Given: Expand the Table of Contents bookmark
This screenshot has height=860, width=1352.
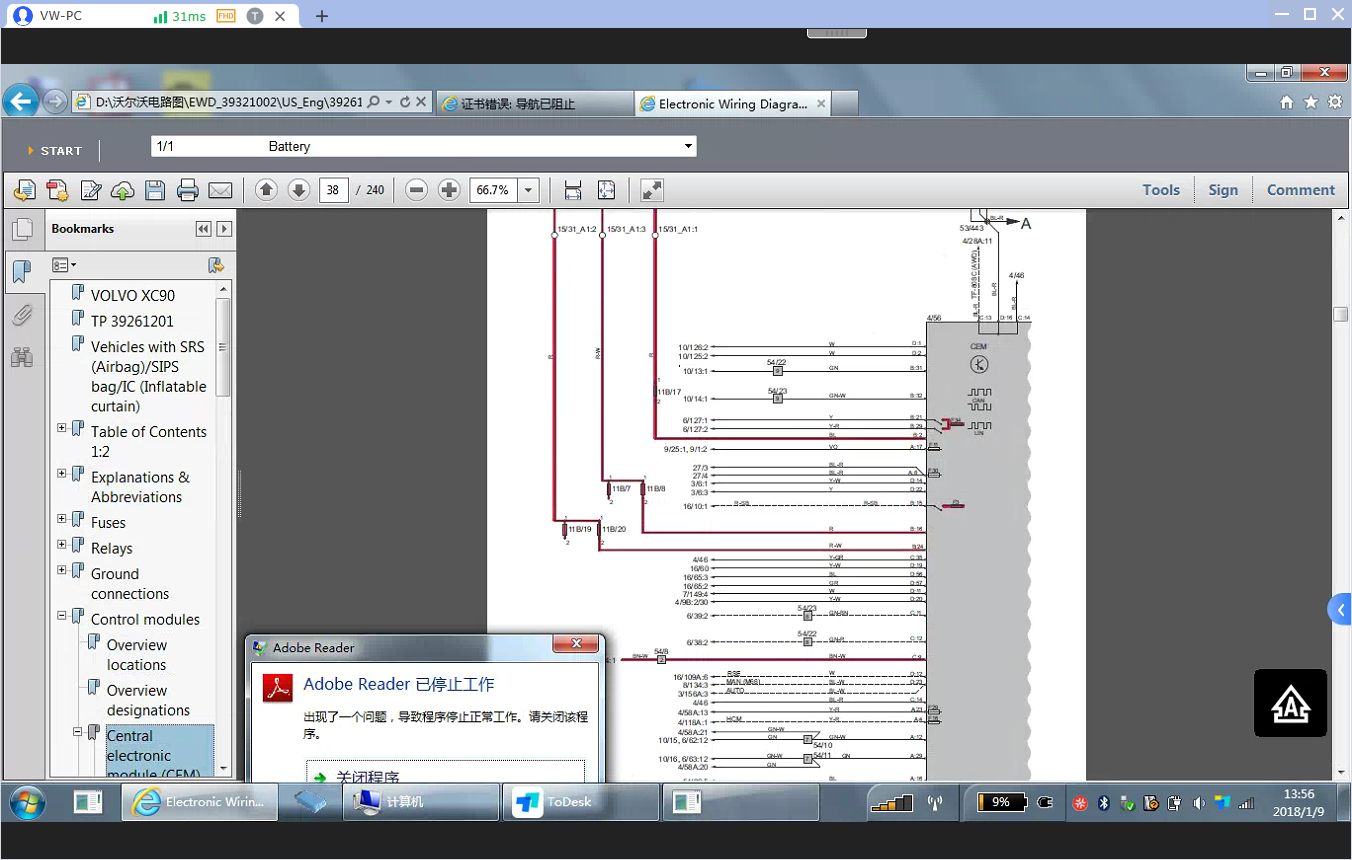Looking at the screenshot, I should [x=62, y=428].
